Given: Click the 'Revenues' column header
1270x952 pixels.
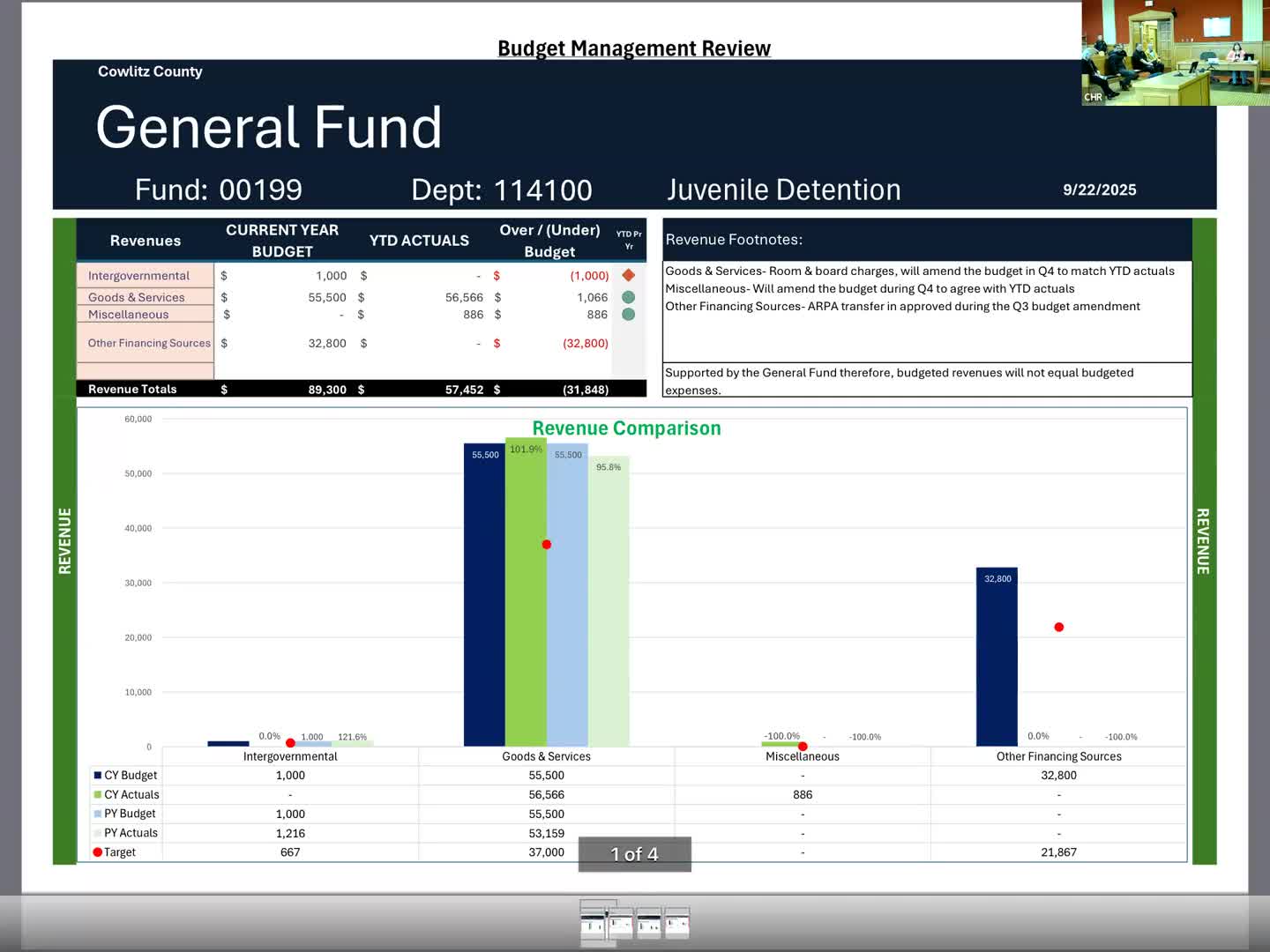Looking at the screenshot, I should pos(146,241).
